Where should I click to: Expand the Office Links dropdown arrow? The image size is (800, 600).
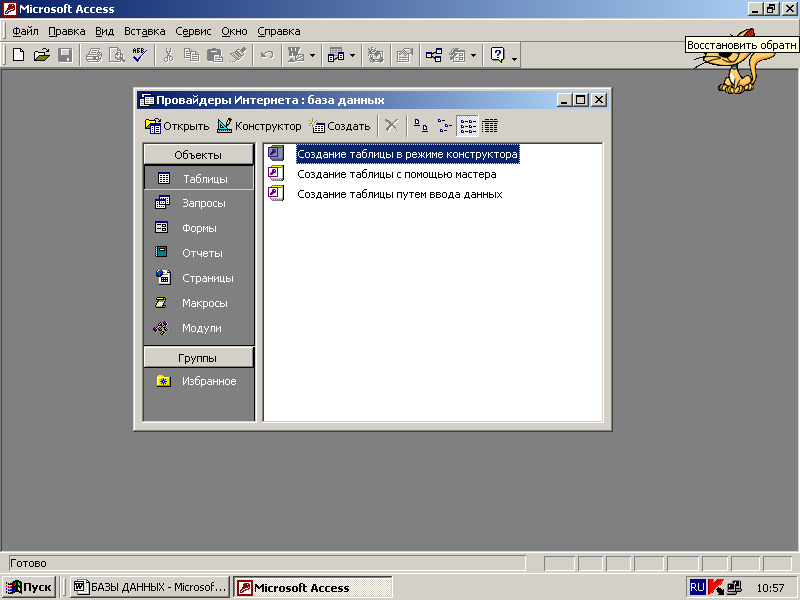[312, 55]
